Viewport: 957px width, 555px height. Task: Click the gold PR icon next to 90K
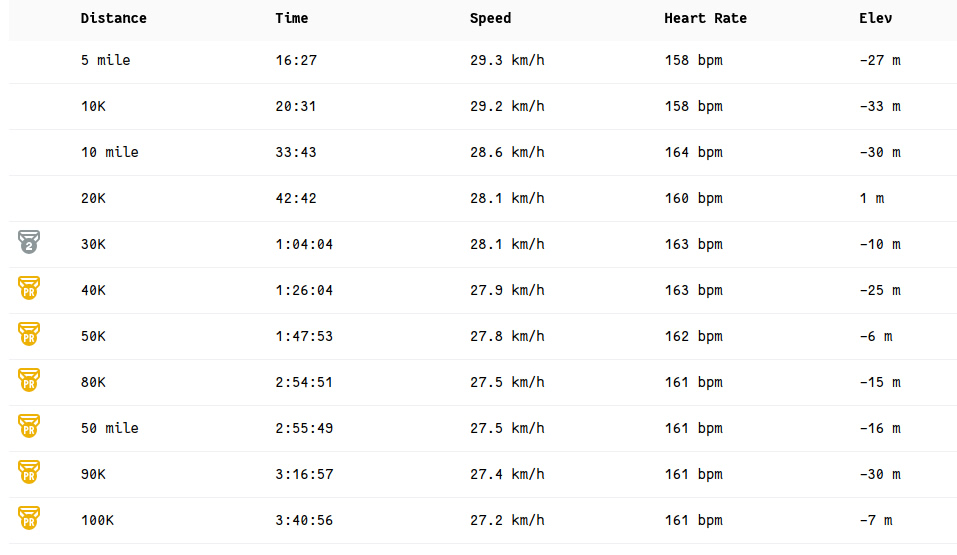(x=29, y=473)
